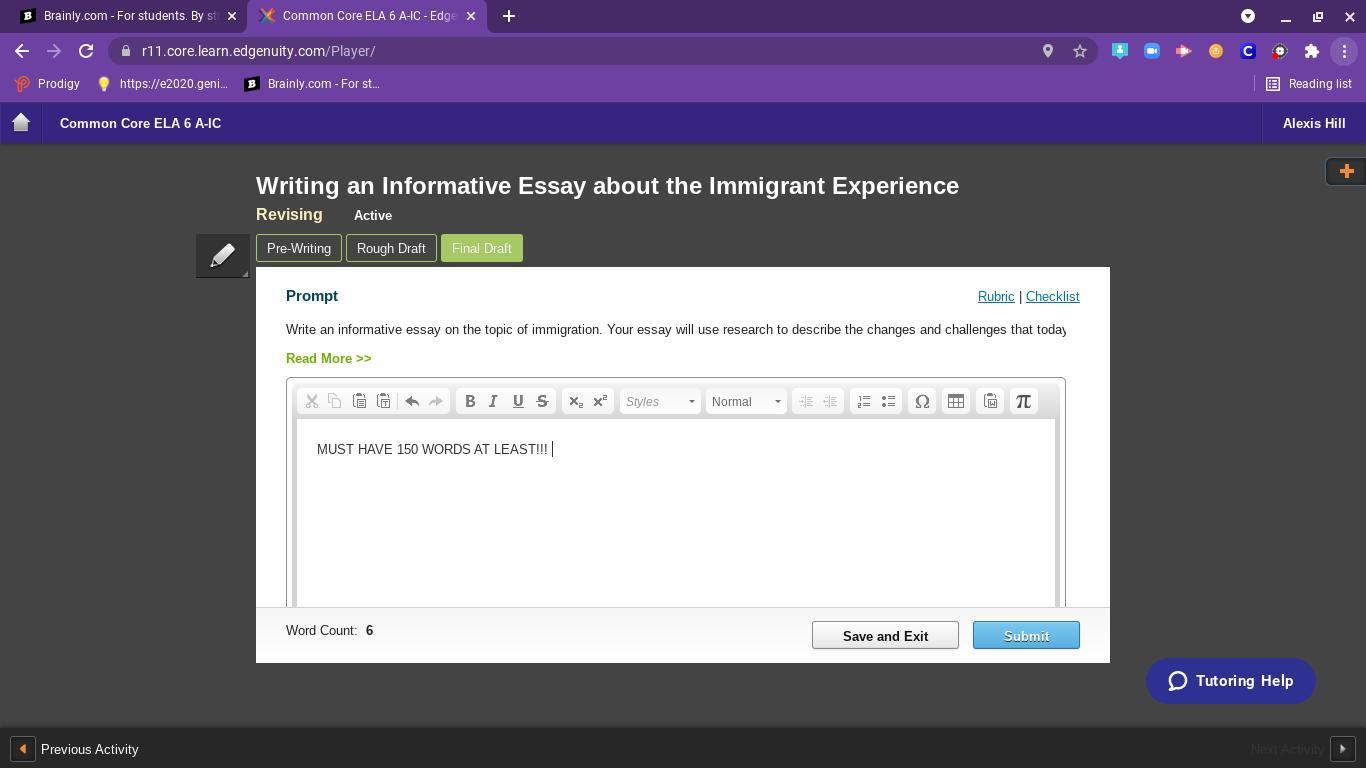Viewport: 1366px width, 768px height.
Task: Open the blue C extension icon
Action: pos(1248,51)
